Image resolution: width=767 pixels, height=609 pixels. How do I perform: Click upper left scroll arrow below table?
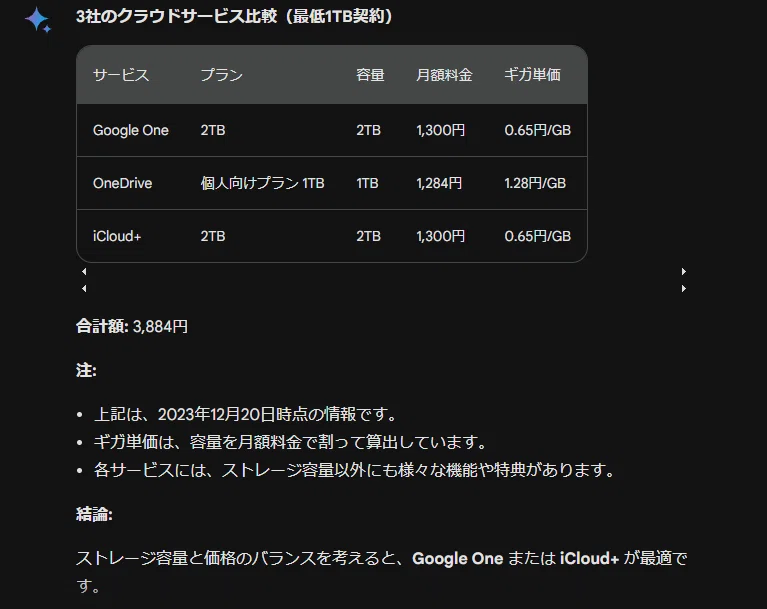(x=84, y=271)
